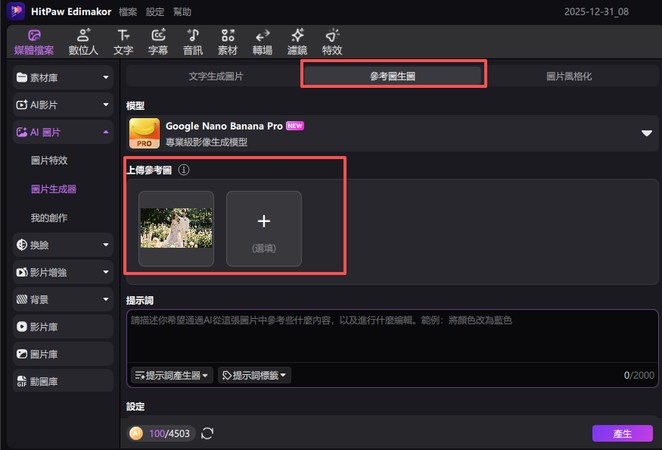Select the uploaded wedding reference thumbnail
This screenshot has height=450, width=662.
(176, 228)
